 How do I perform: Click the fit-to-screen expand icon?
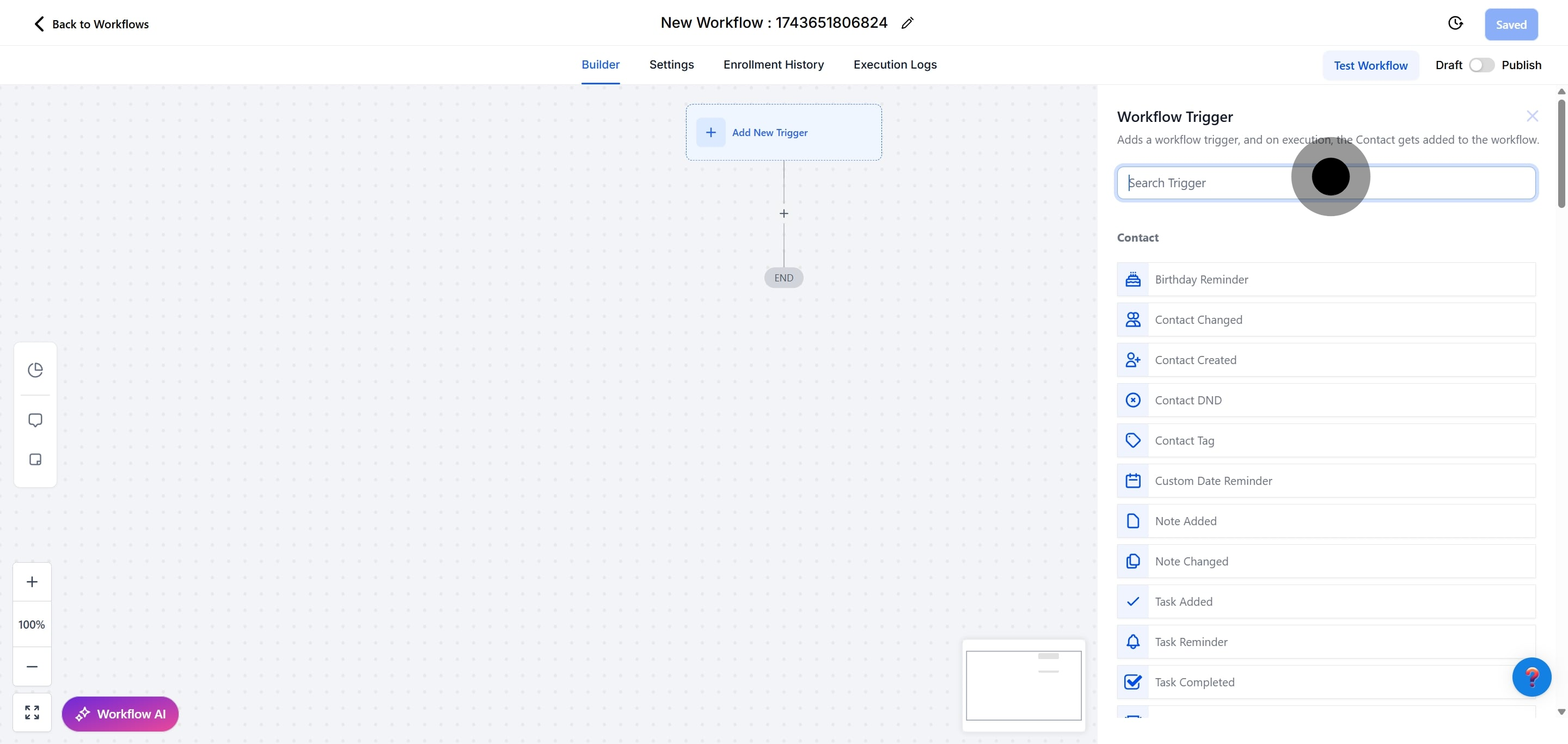(x=32, y=712)
